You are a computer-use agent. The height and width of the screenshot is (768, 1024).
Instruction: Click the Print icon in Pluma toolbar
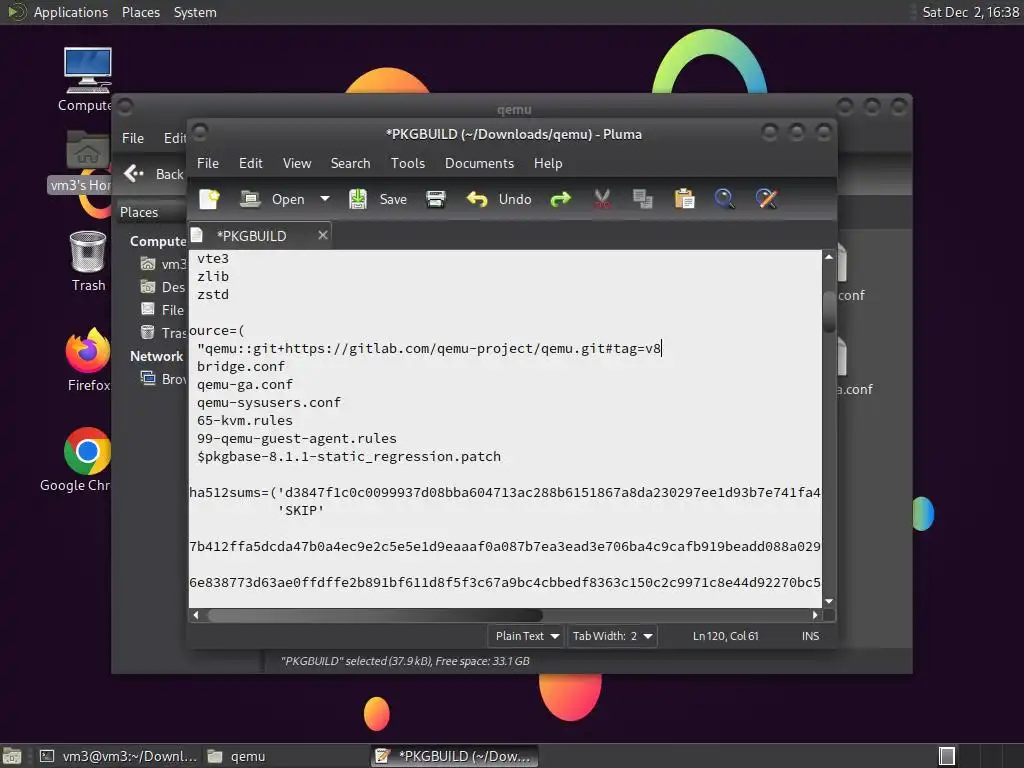tap(436, 199)
